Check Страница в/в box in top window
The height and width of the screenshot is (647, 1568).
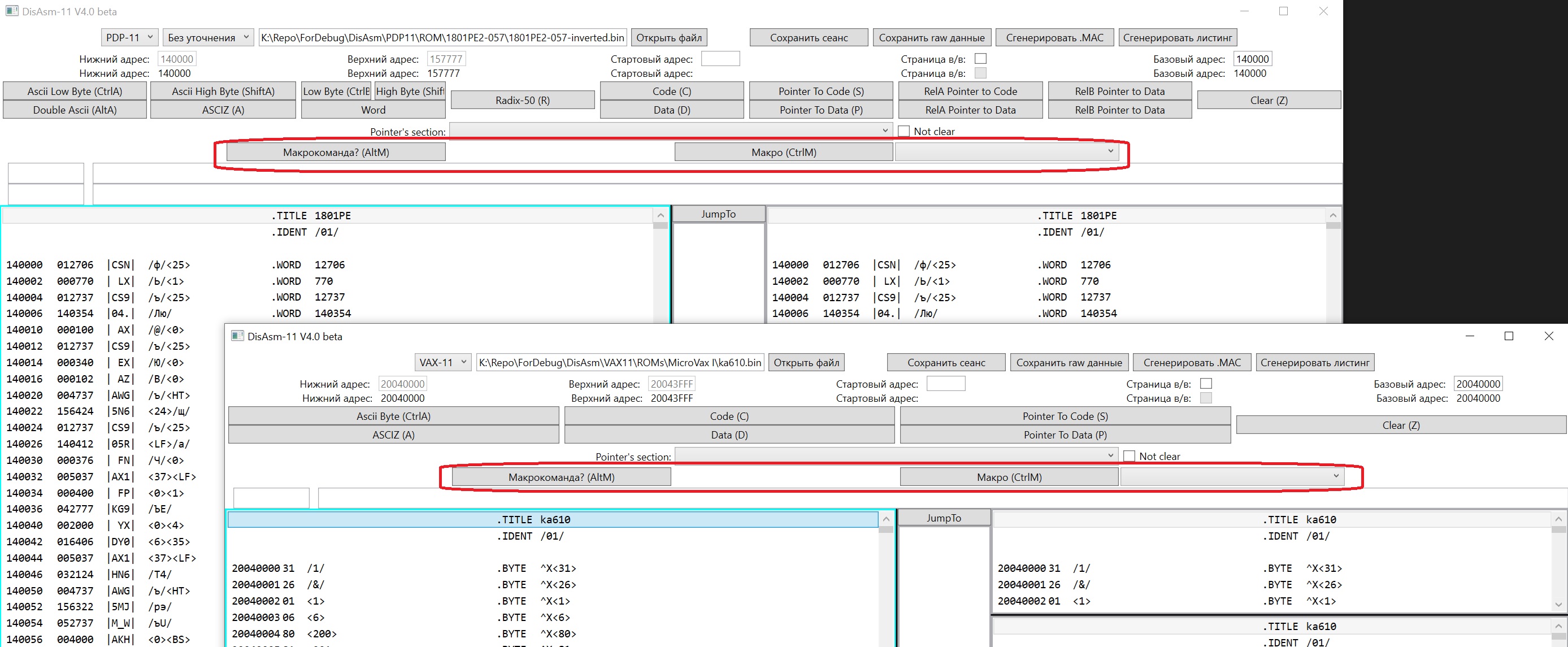980,59
